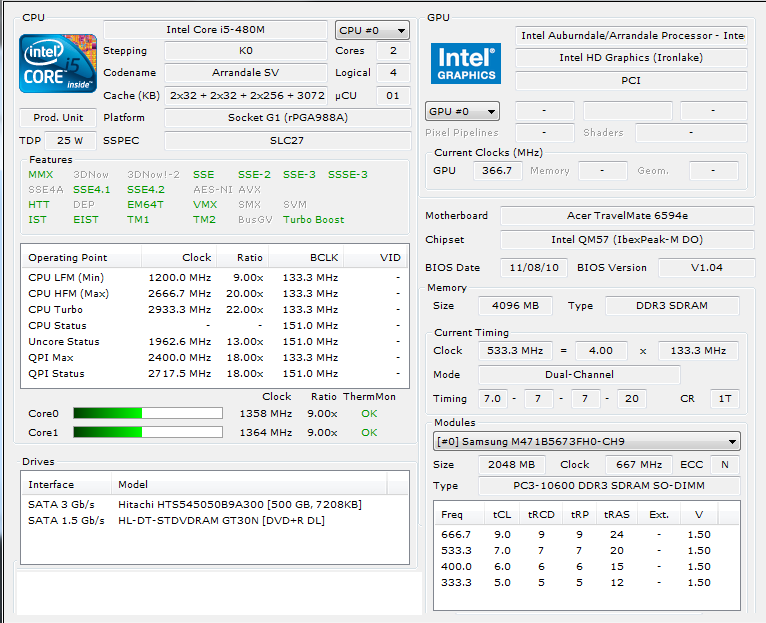Click the Dual-Channel mode field
This screenshot has height=623, width=766.
579,375
